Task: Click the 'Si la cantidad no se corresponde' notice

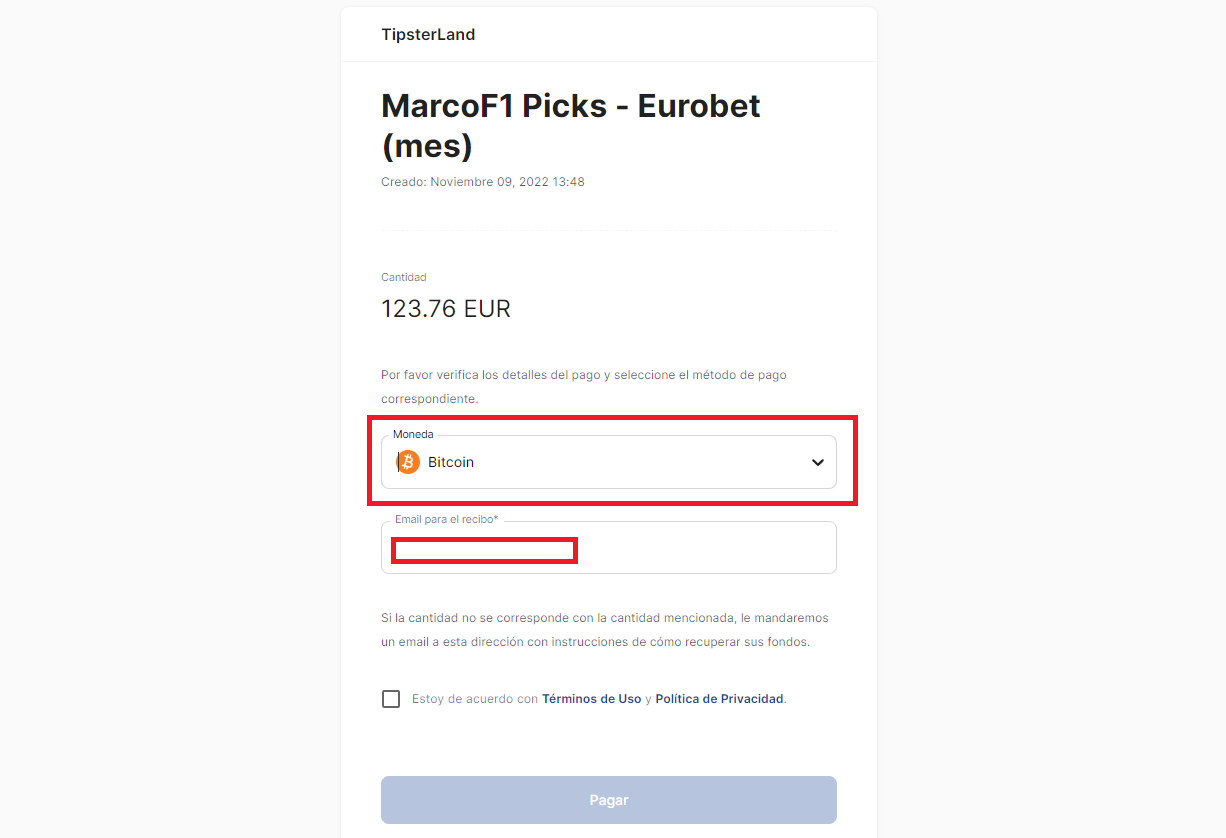Action: click(x=605, y=630)
